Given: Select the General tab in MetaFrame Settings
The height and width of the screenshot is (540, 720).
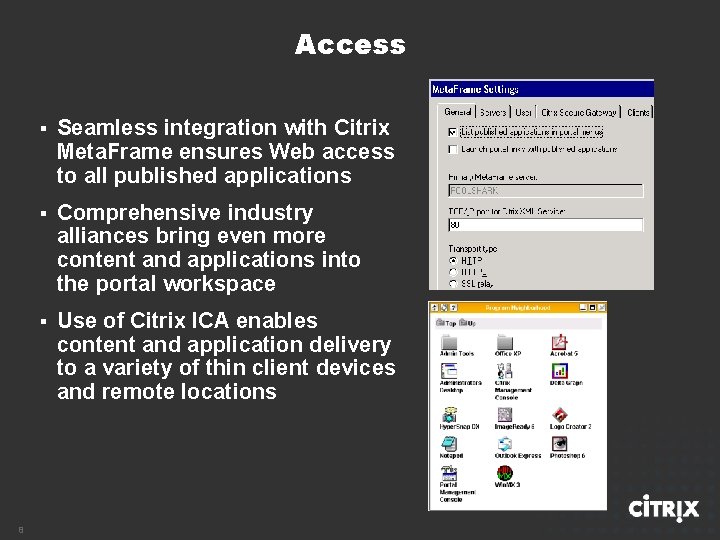Looking at the screenshot, I should point(457,112).
